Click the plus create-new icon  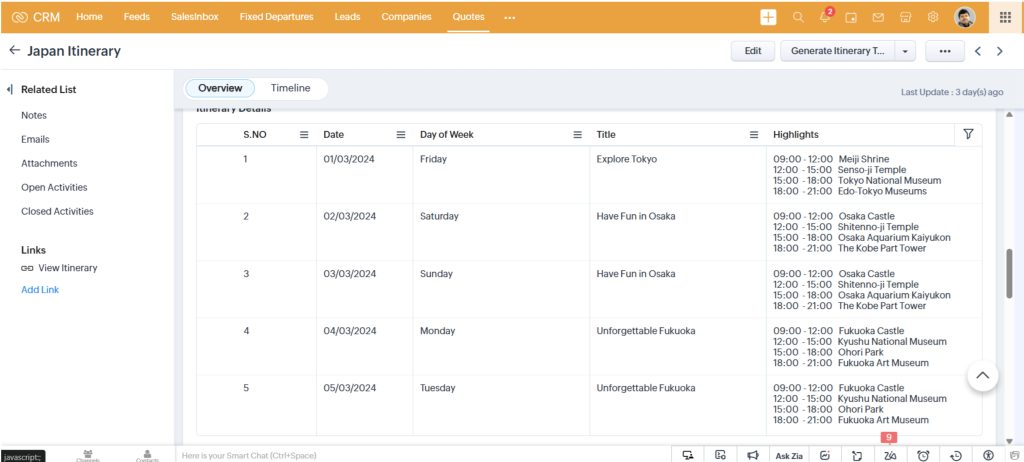click(768, 17)
